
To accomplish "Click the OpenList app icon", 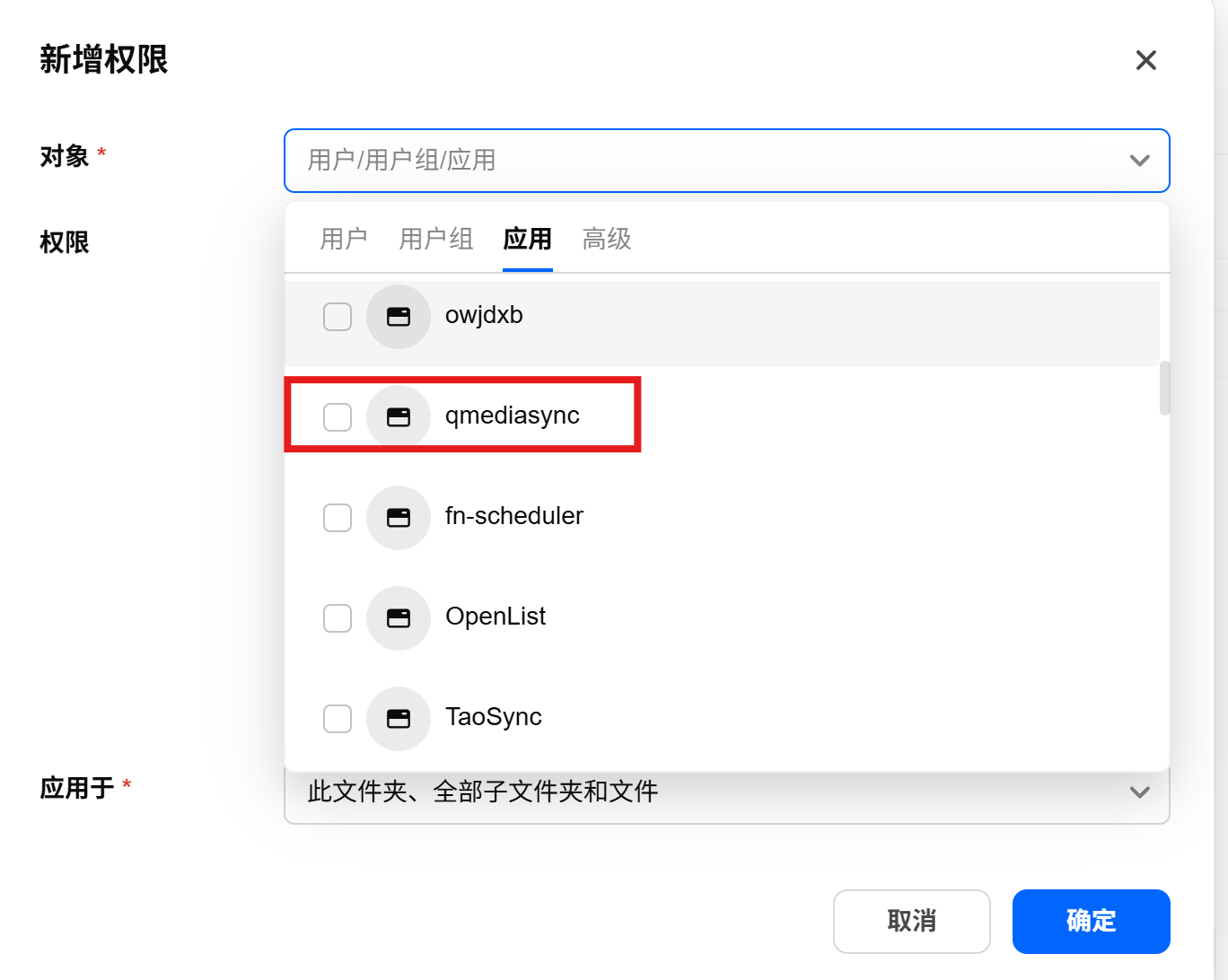I will click(x=399, y=618).
